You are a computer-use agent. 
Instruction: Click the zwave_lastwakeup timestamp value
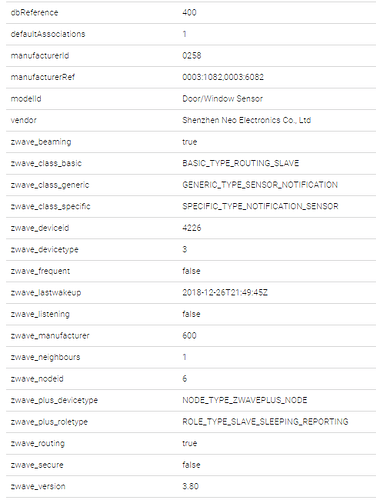tap(225, 293)
